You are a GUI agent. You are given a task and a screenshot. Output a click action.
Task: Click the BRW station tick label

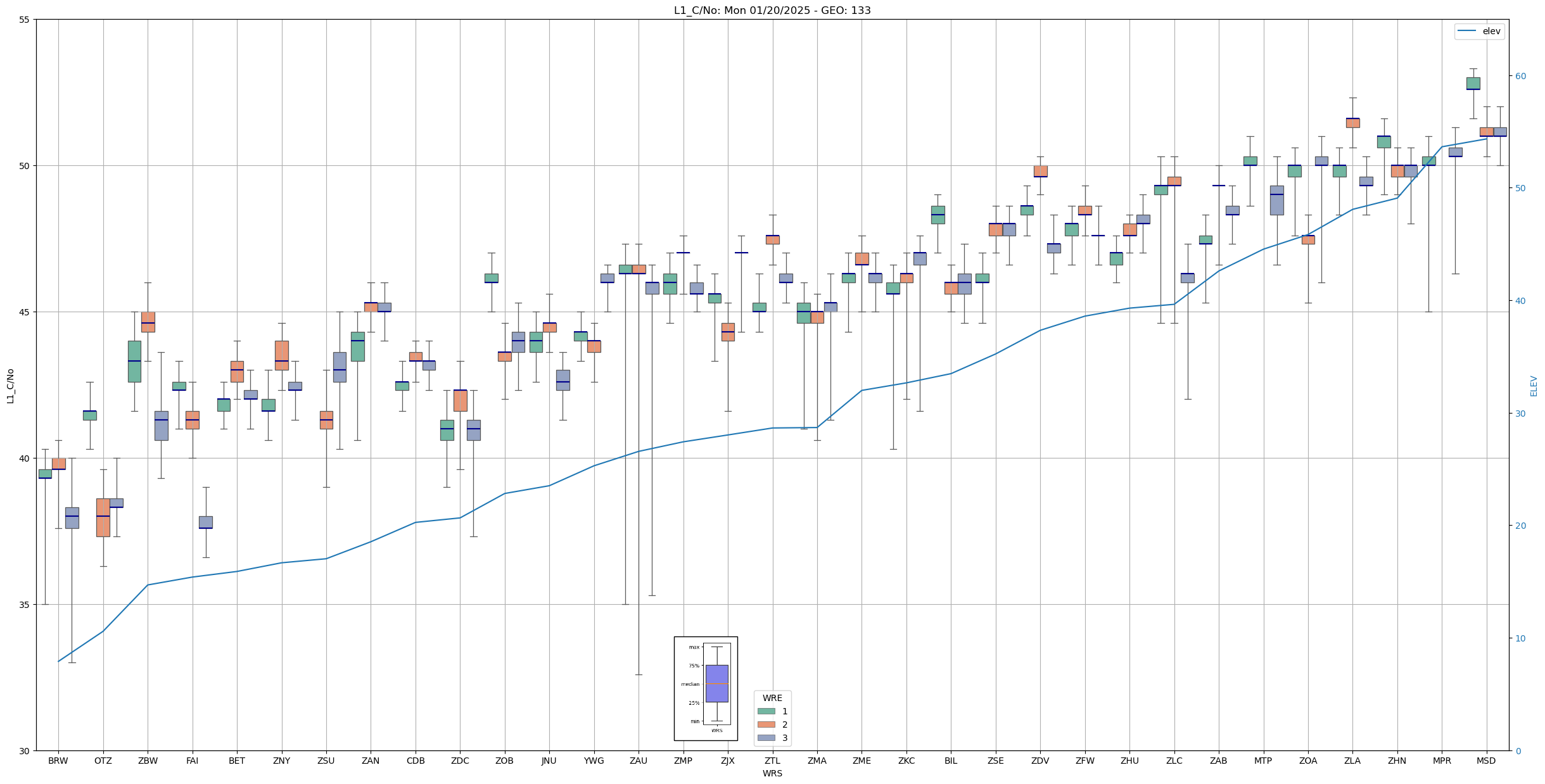(58, 761)
